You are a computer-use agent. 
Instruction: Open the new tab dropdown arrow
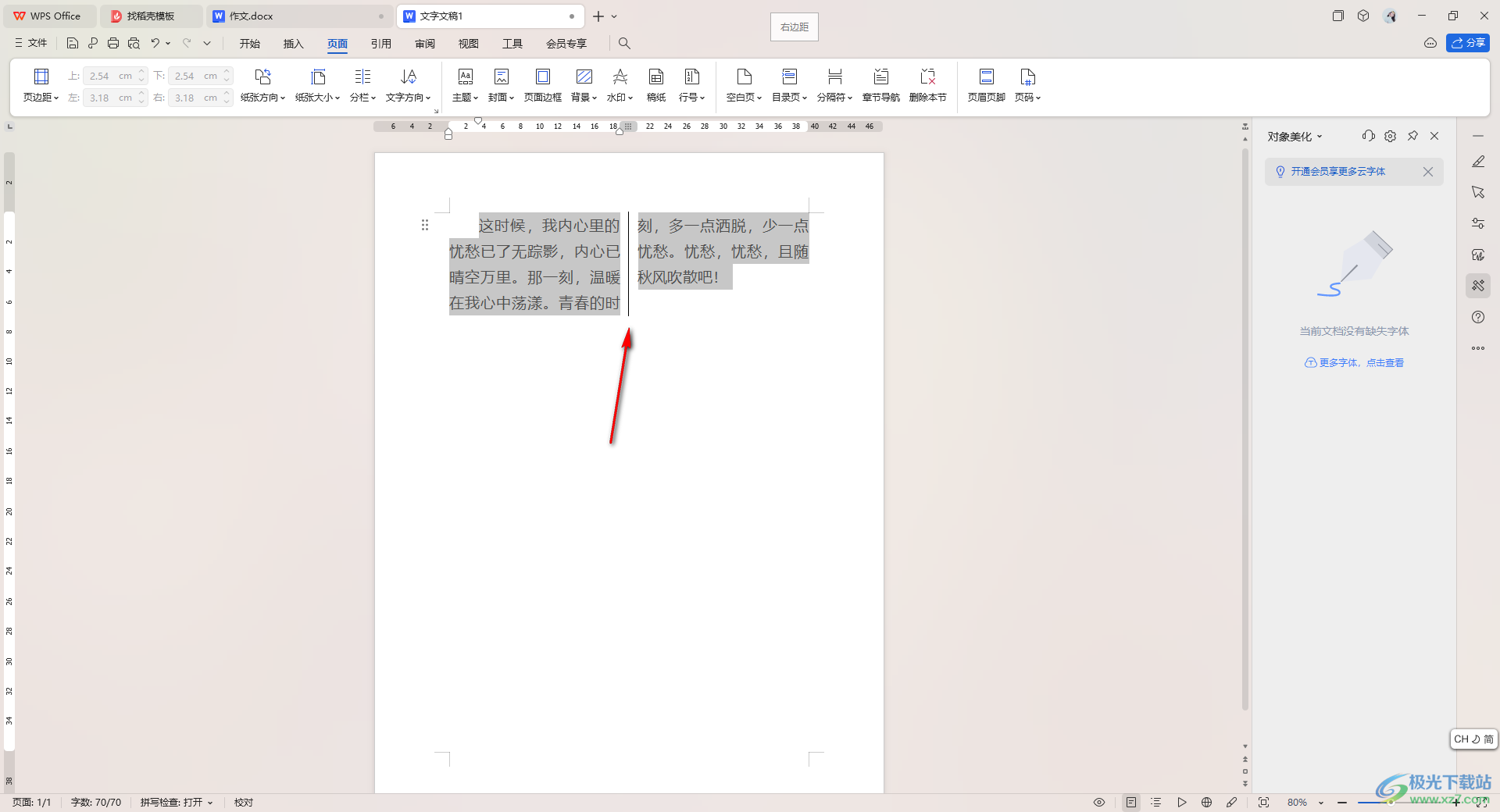[614, 16]
